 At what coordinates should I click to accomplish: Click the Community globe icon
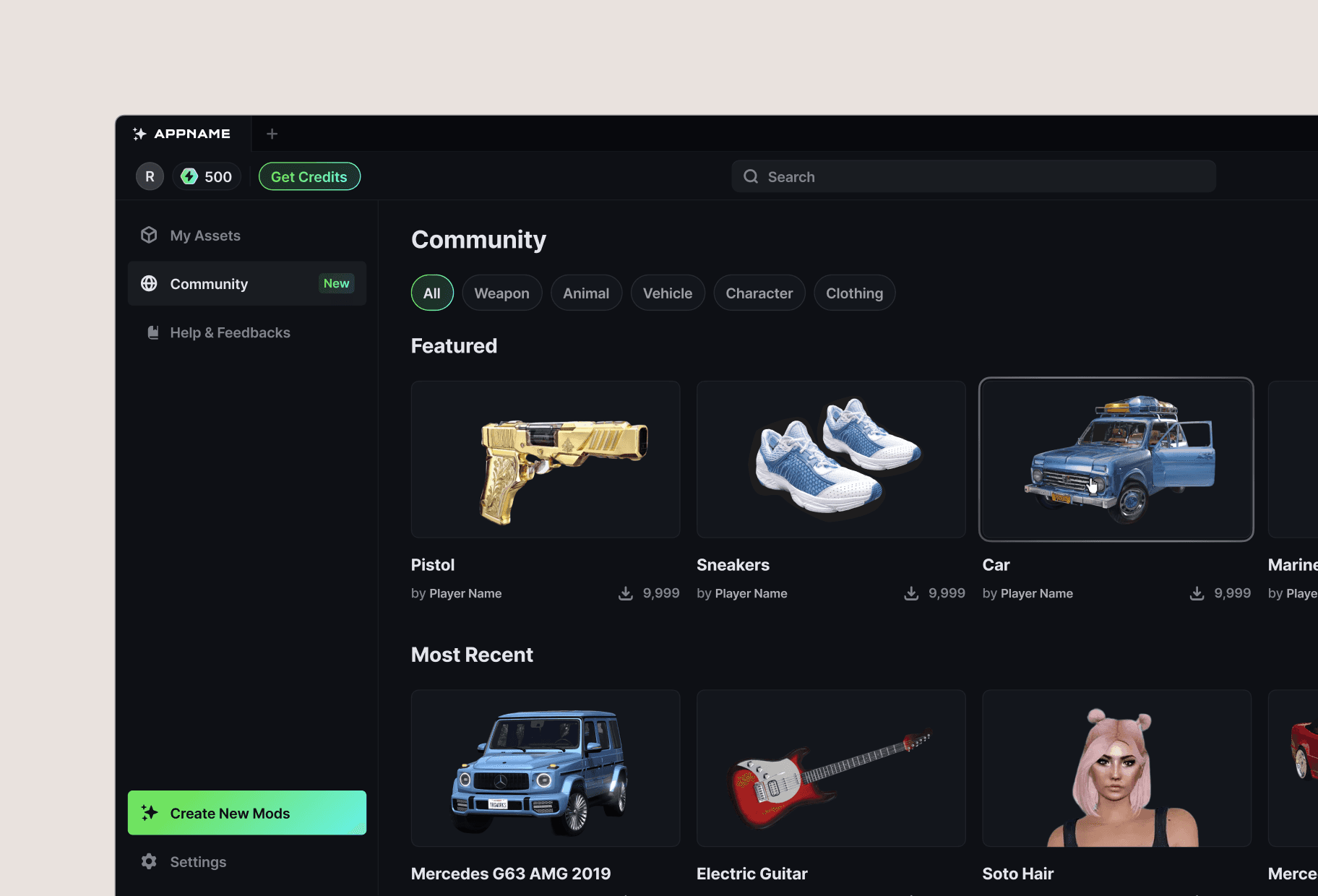point(149,283)
